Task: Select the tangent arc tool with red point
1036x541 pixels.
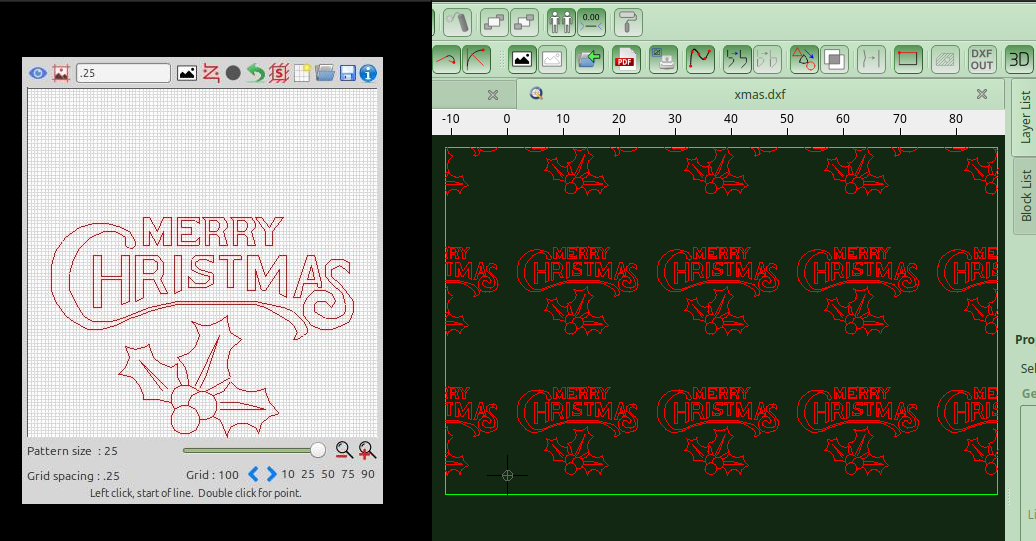Action: [476, 59]
